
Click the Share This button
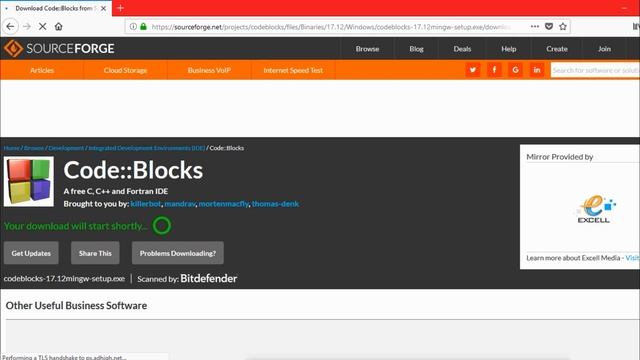click(x=95, y=253)
